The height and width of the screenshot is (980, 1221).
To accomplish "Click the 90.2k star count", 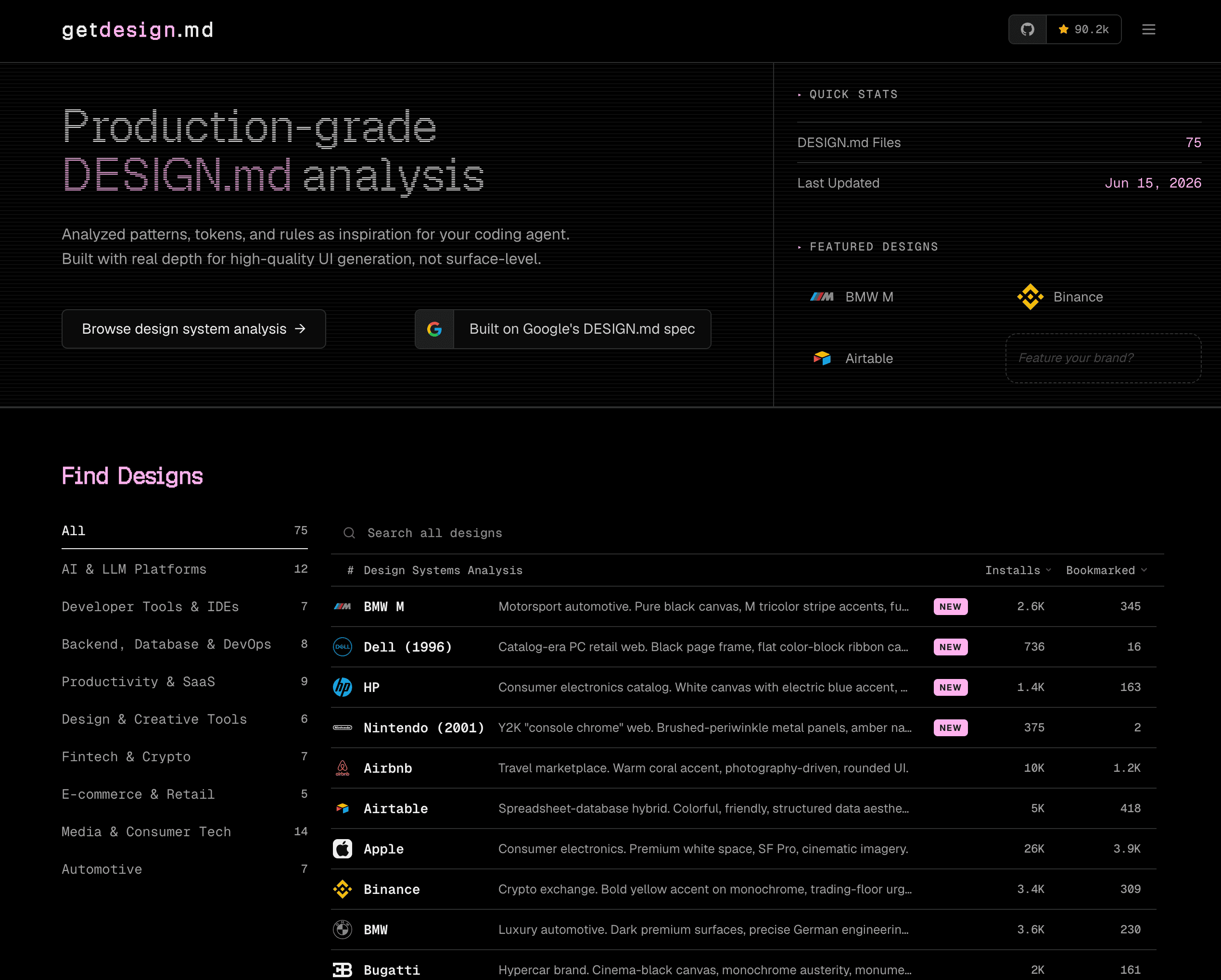I will [1083, 29].
